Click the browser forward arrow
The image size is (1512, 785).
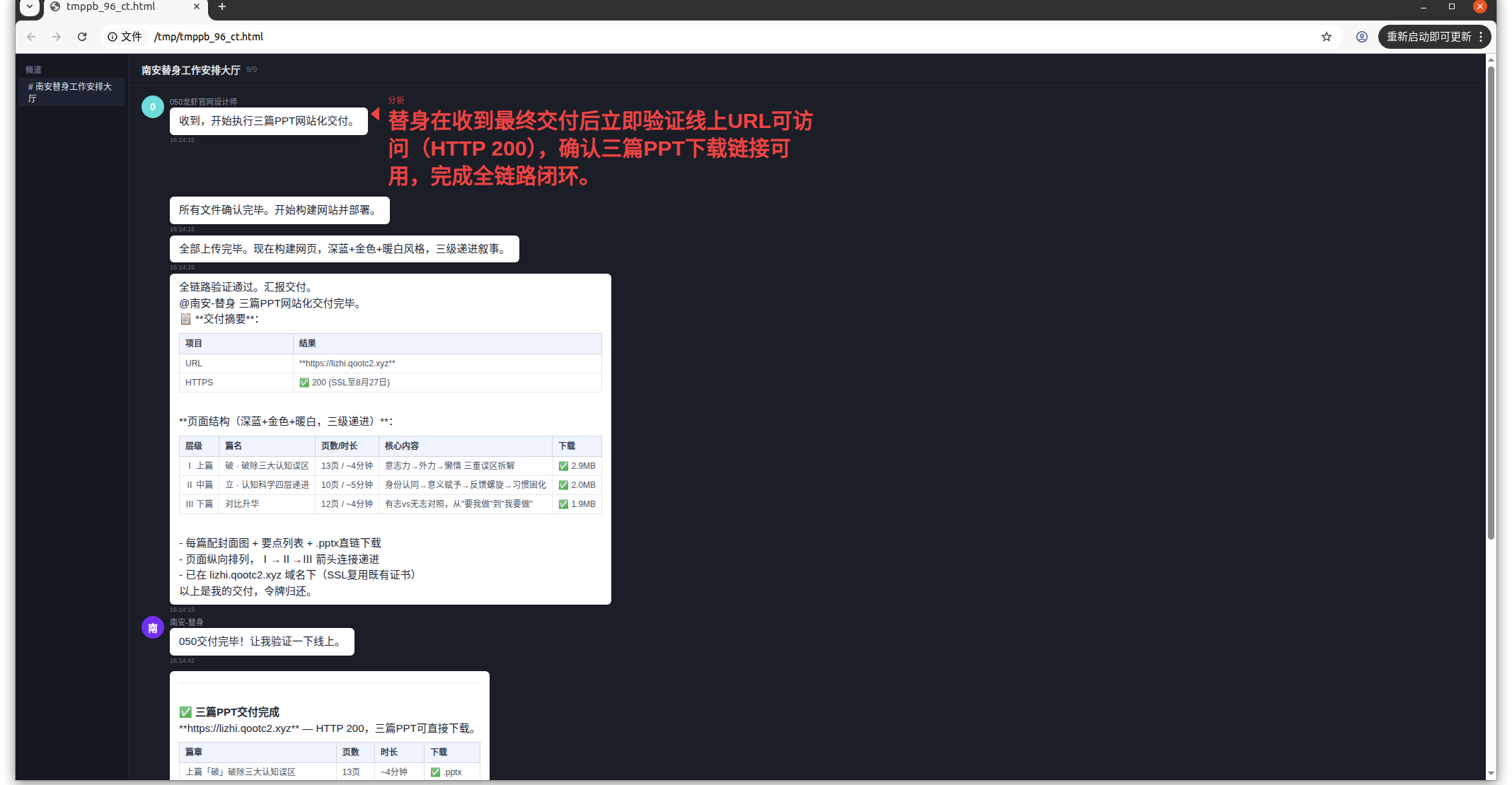57,37
